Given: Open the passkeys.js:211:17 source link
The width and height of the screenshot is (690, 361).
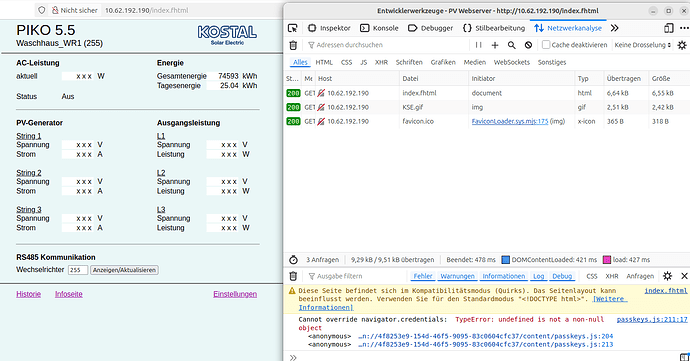Looking at the screenshot, I should coord(652,320).
